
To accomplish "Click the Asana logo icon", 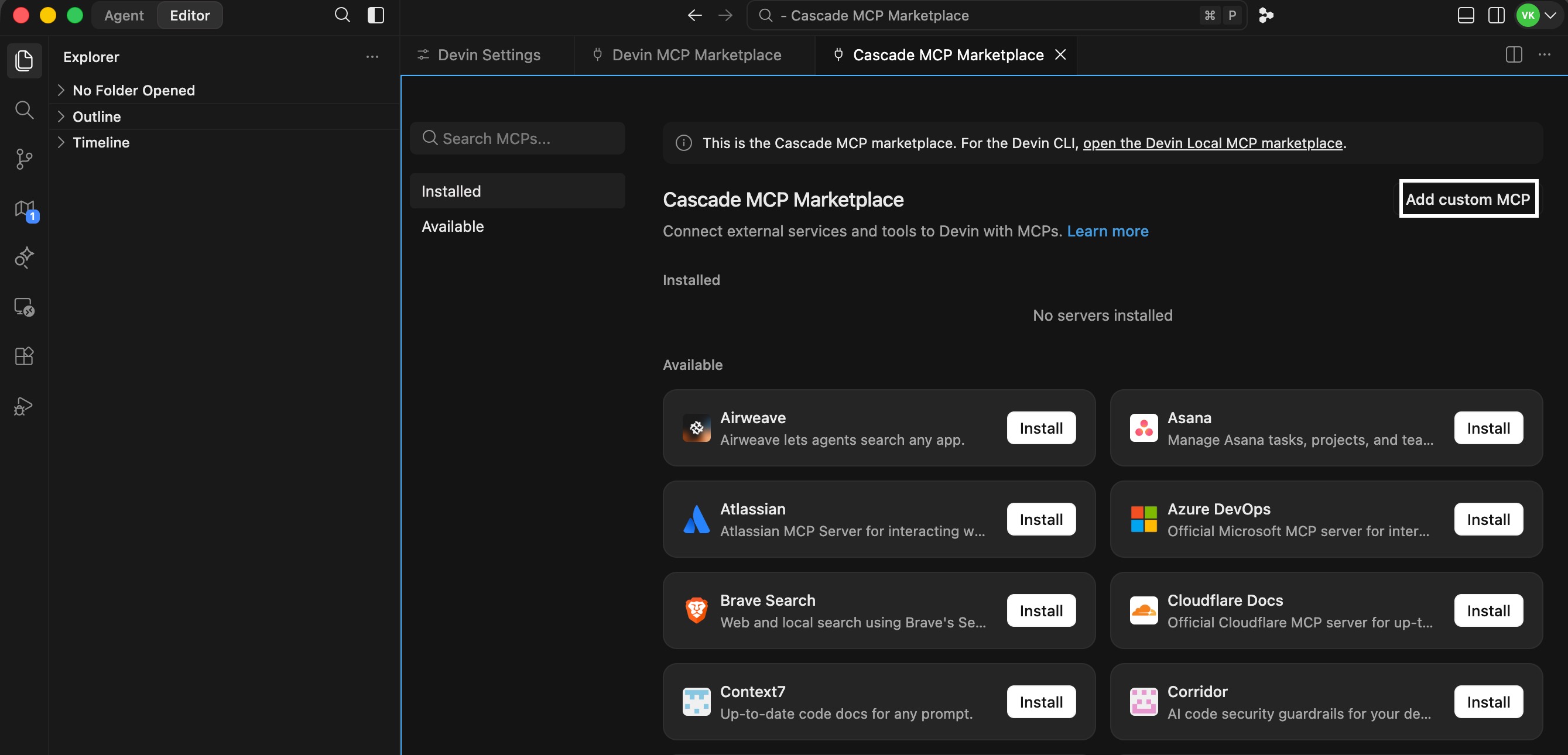I will pos(1144,428).
